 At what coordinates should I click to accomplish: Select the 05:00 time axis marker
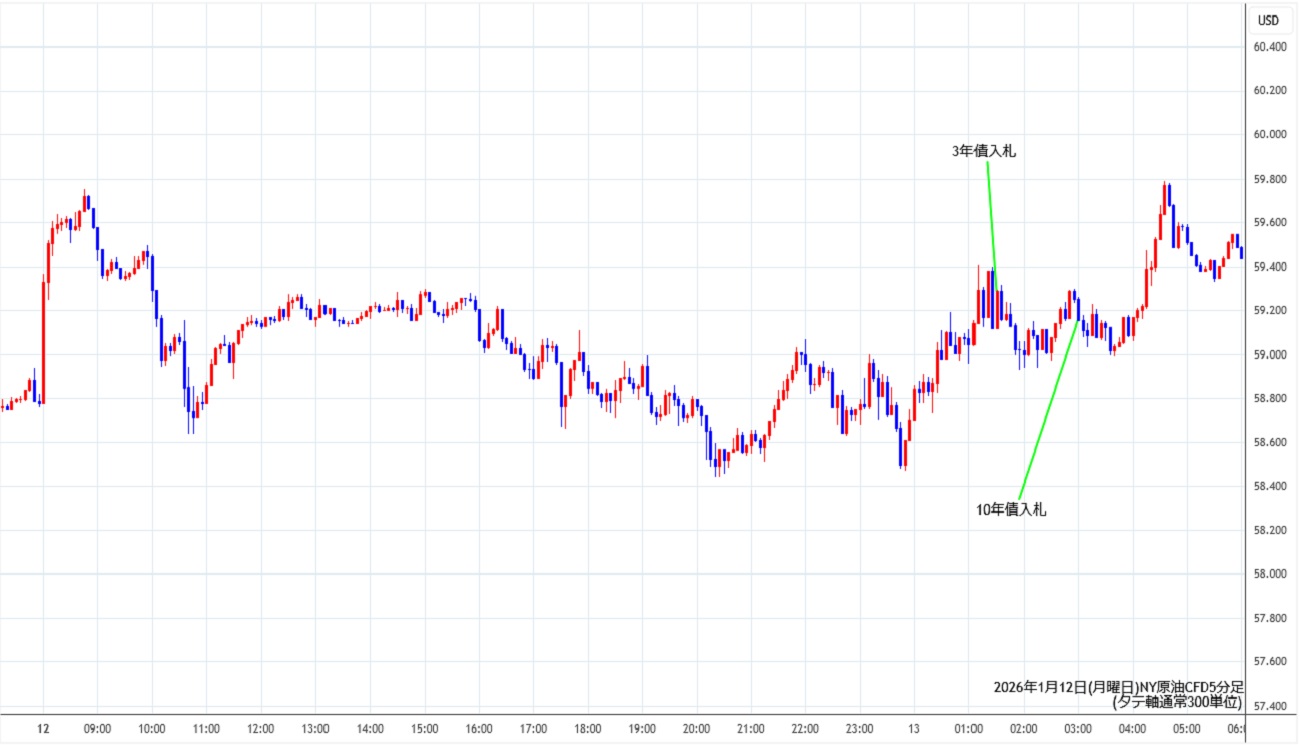[x=1186, y=729]
